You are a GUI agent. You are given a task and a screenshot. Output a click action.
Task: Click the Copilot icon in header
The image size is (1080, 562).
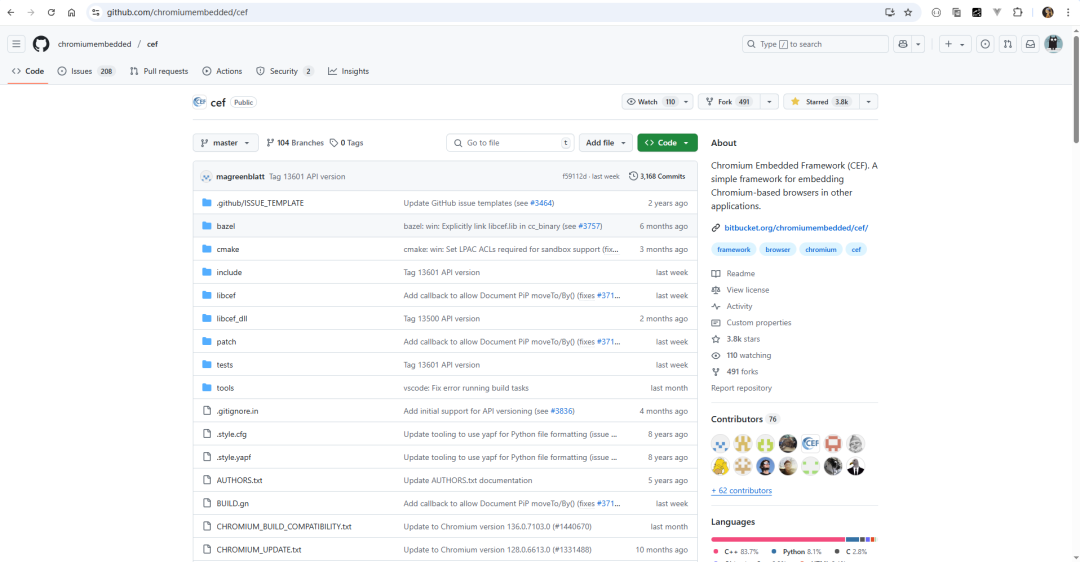pos(904,44)
